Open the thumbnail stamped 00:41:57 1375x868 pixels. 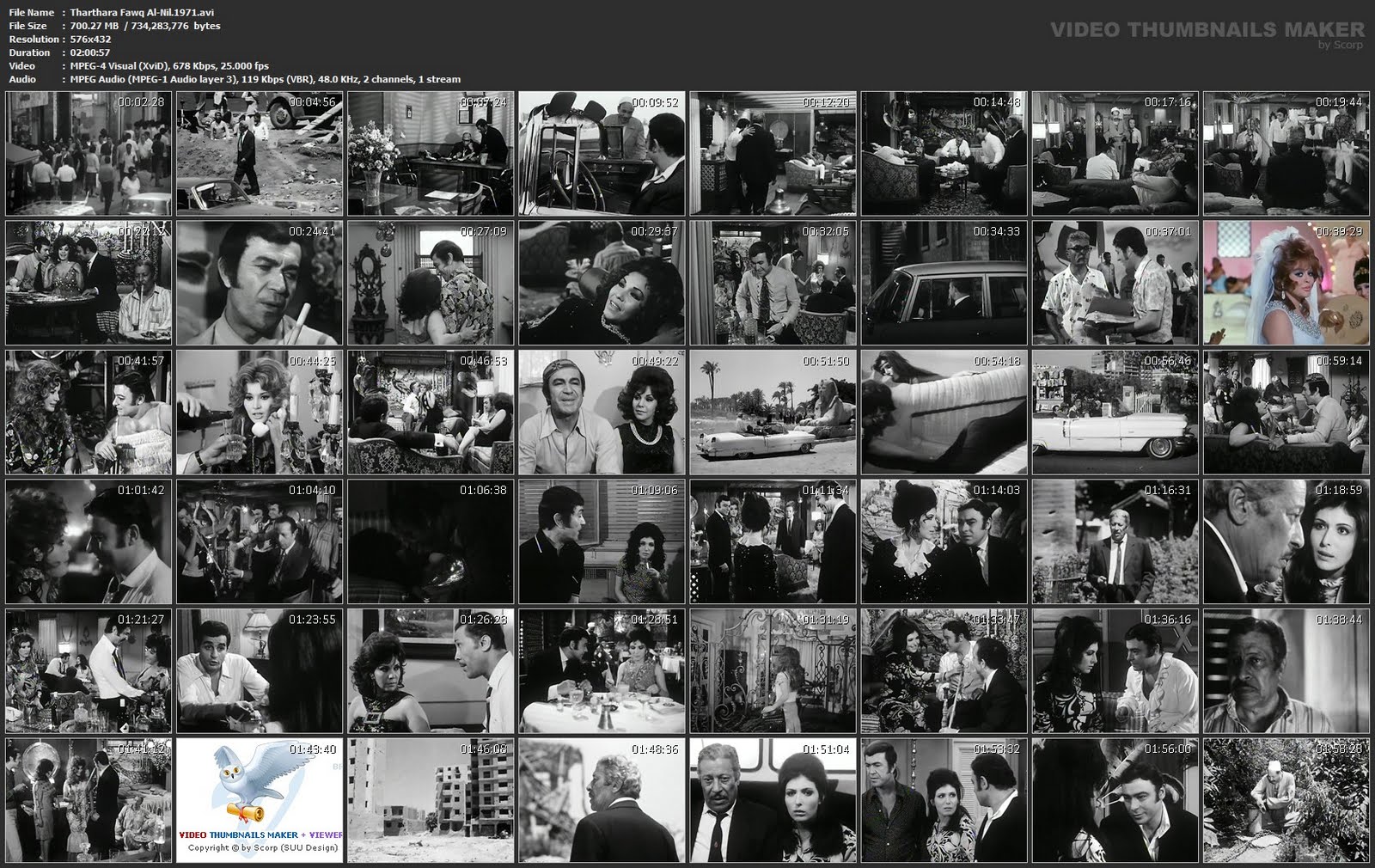click(x=89, y=413)
